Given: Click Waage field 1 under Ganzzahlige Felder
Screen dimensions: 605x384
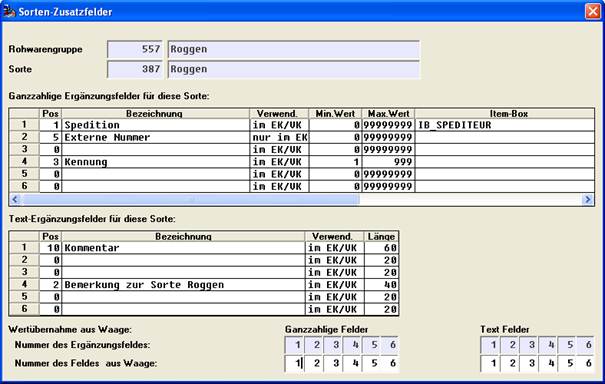Looking at the screenshot, I should [x=294, y=363].
